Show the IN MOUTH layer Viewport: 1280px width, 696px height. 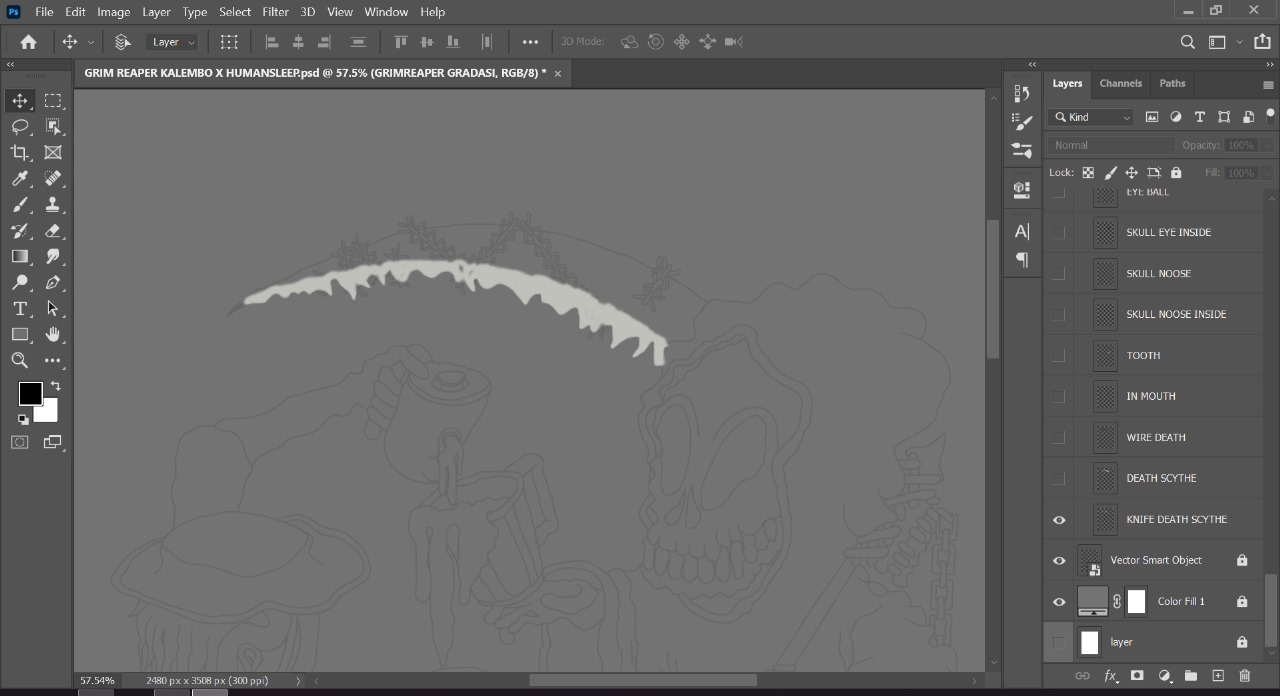point(1059,396)
